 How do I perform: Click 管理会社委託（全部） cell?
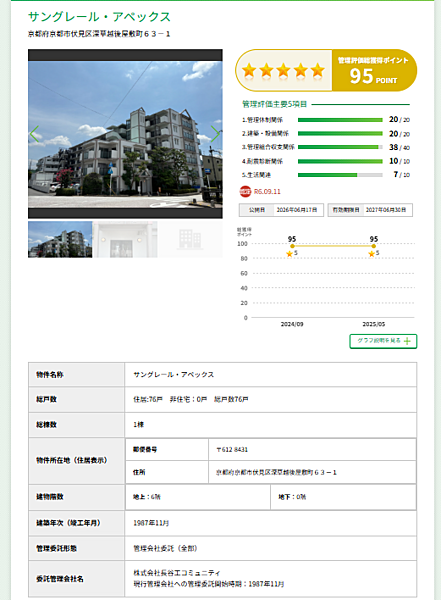click(x=271, y=548)
